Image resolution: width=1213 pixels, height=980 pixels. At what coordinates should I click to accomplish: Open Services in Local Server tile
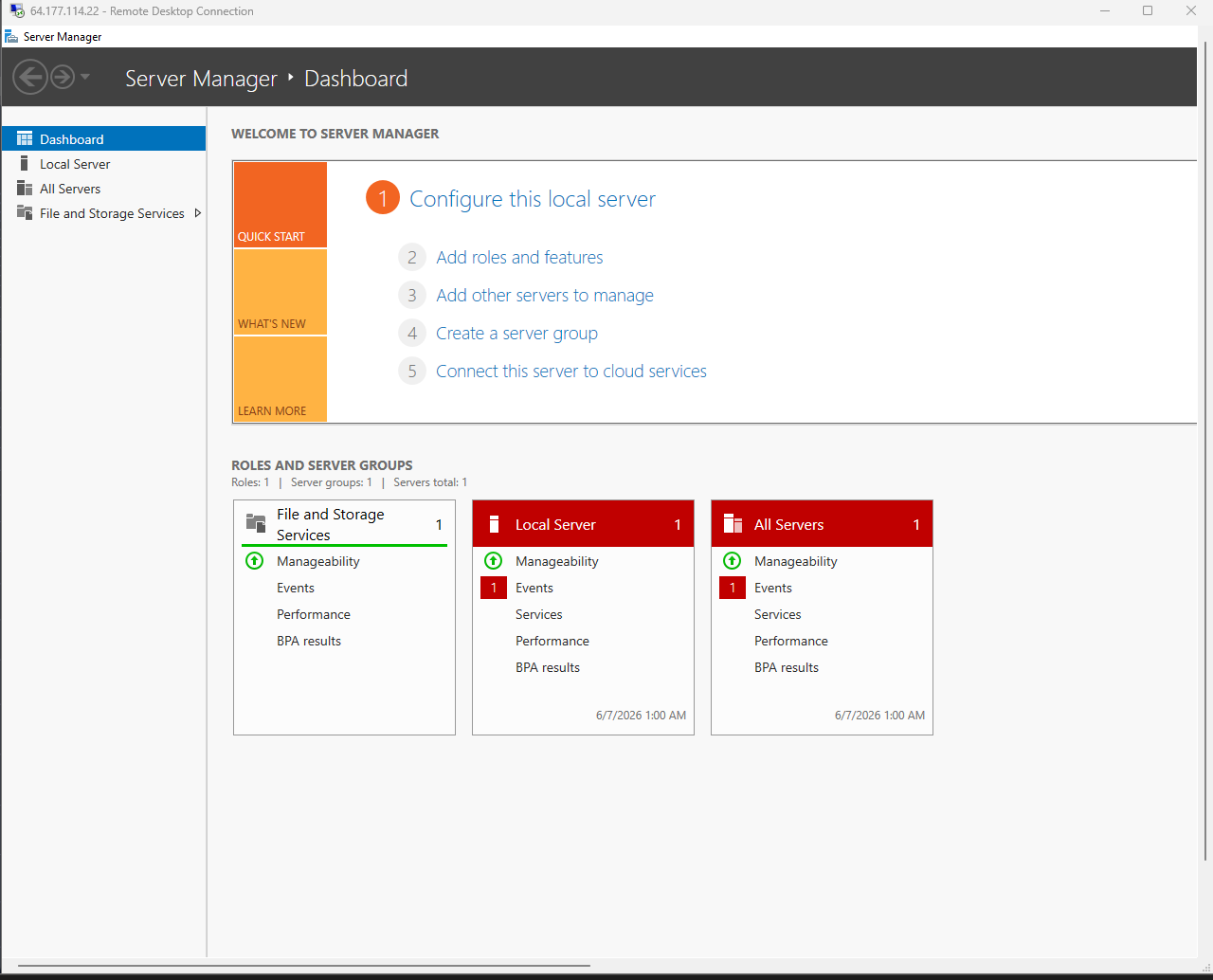click(539, 614)
